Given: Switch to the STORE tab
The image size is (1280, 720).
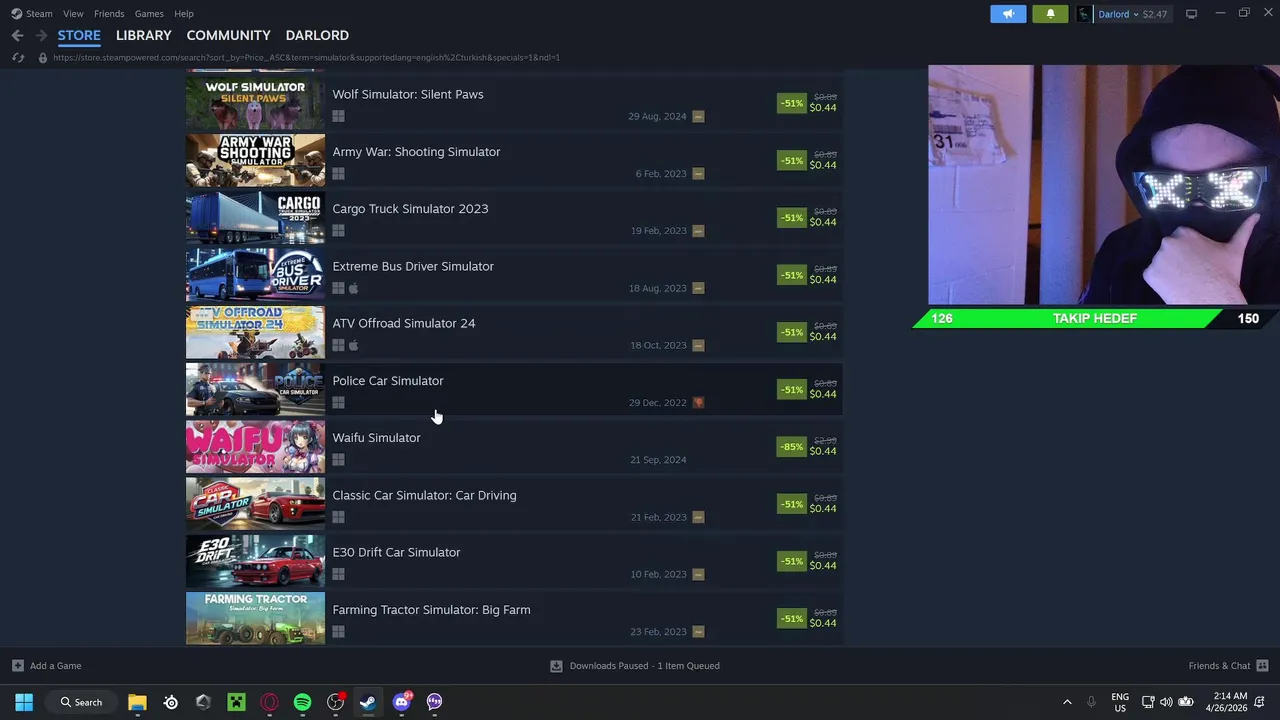Looking at the screenshot, I should click(79, 35).
